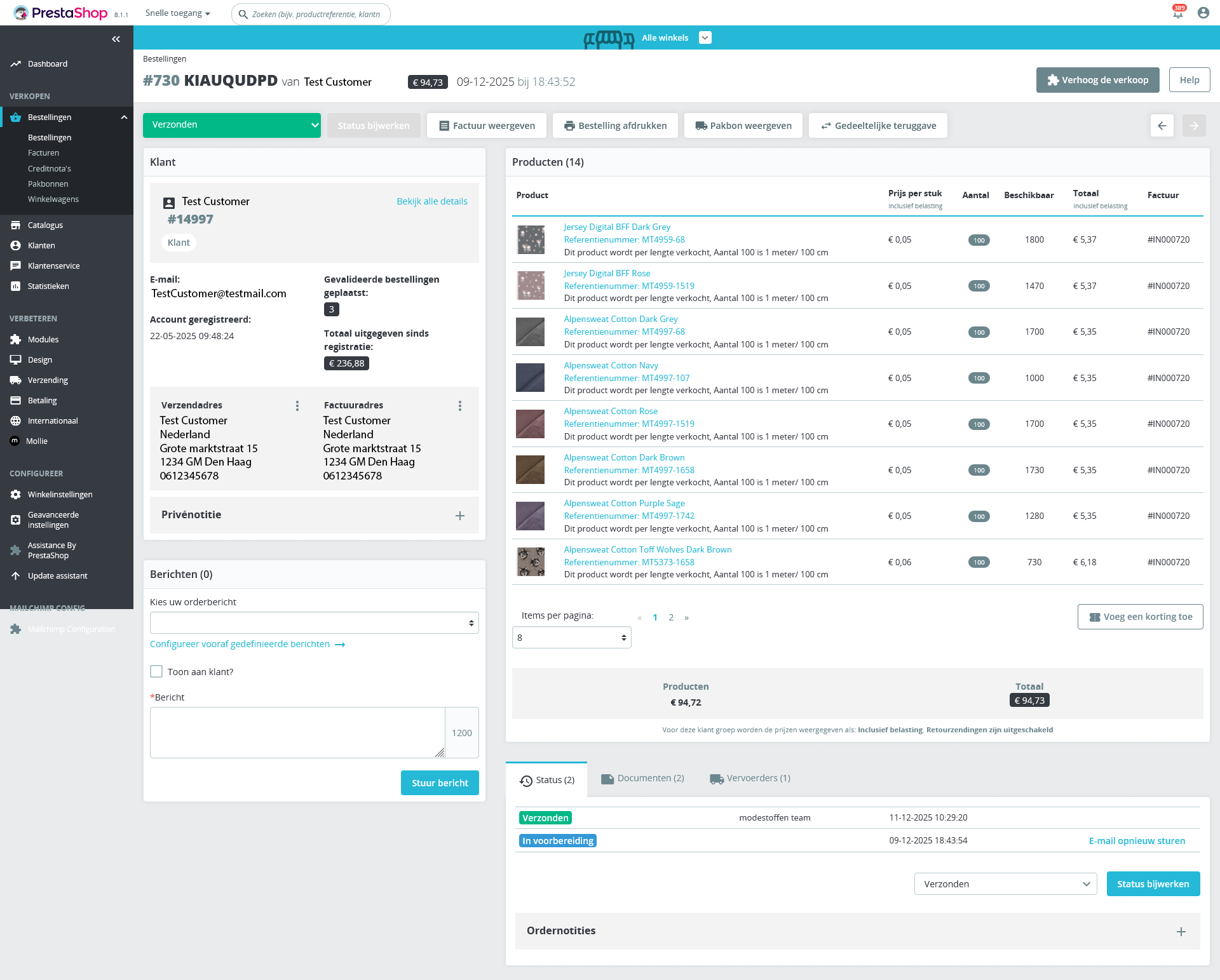Expand the Privénotitie section
This screenshot has width=1220, height=980.
click(x=460, y=516)
